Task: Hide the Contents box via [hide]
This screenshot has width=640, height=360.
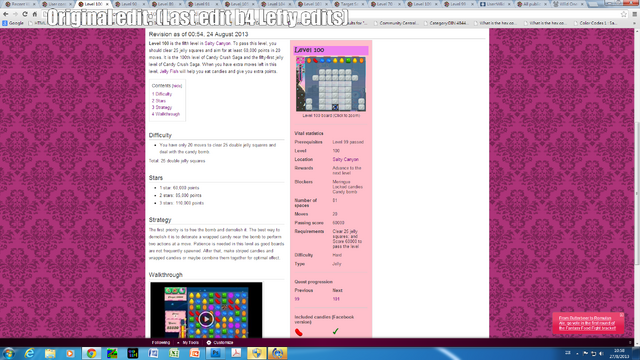Action: pos(177,86)
